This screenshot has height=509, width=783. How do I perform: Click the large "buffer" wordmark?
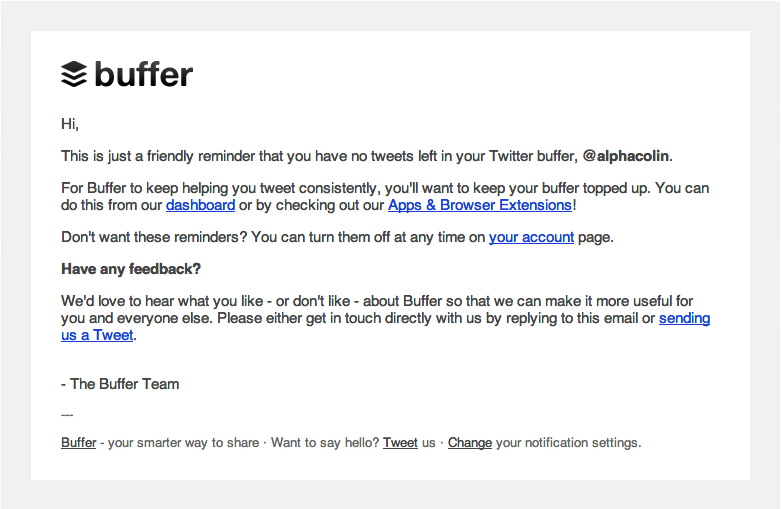pos(143,74)
